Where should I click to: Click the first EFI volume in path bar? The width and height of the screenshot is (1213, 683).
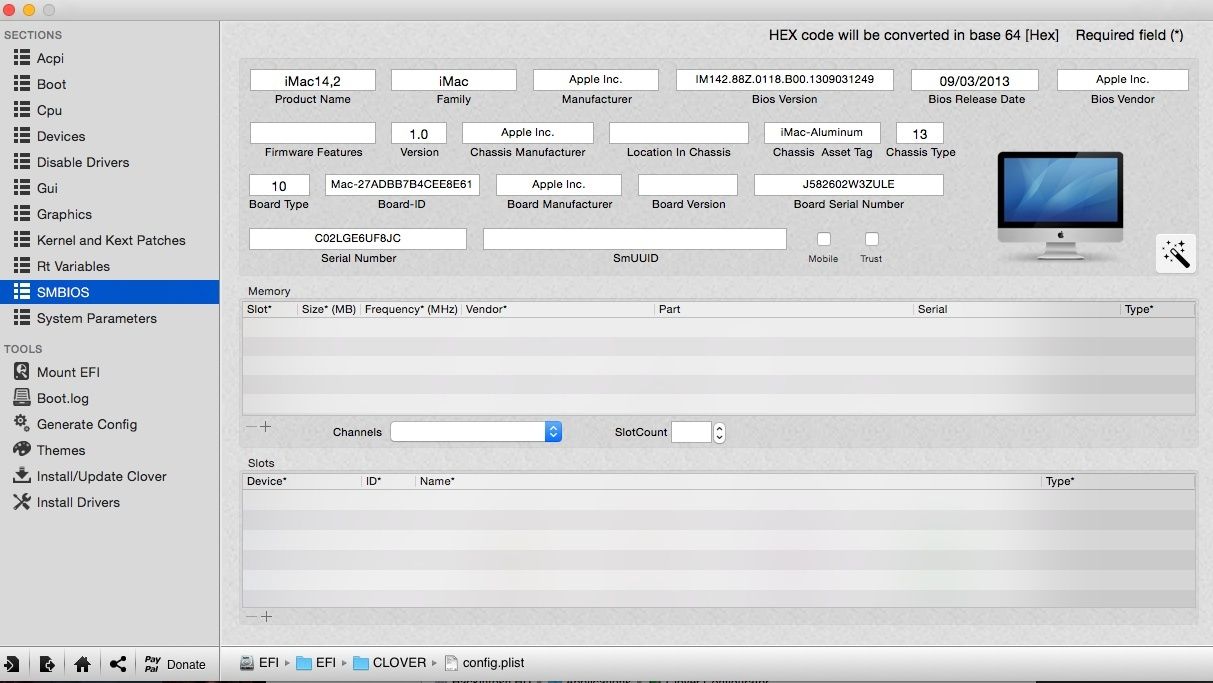(259, 663)
